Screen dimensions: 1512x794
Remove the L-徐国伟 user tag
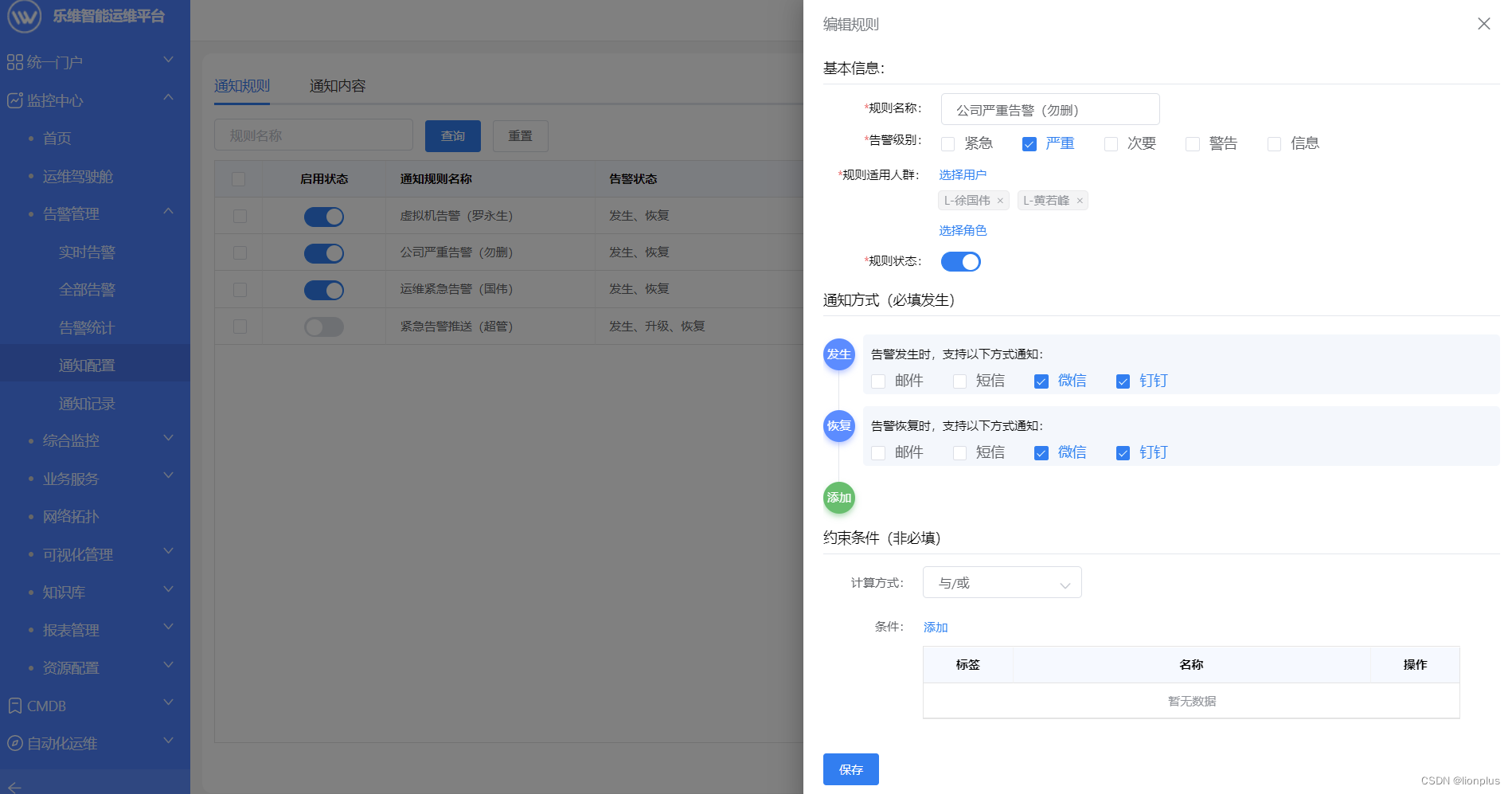pyautogui.click(x=1001, y=200)
